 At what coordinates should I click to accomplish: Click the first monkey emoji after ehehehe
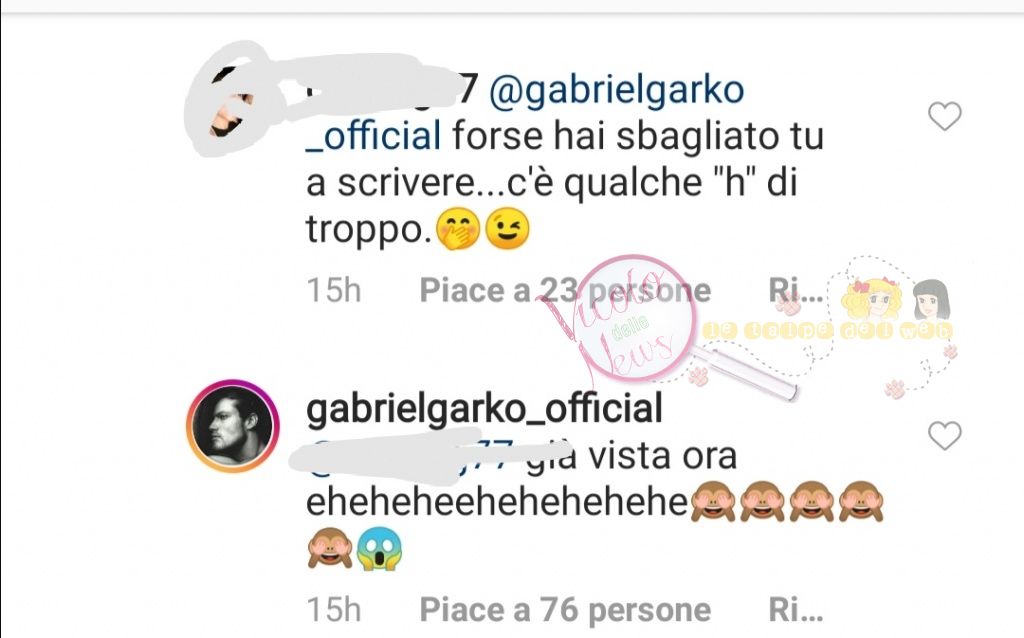pyautogui.click(x=713, y=502)
